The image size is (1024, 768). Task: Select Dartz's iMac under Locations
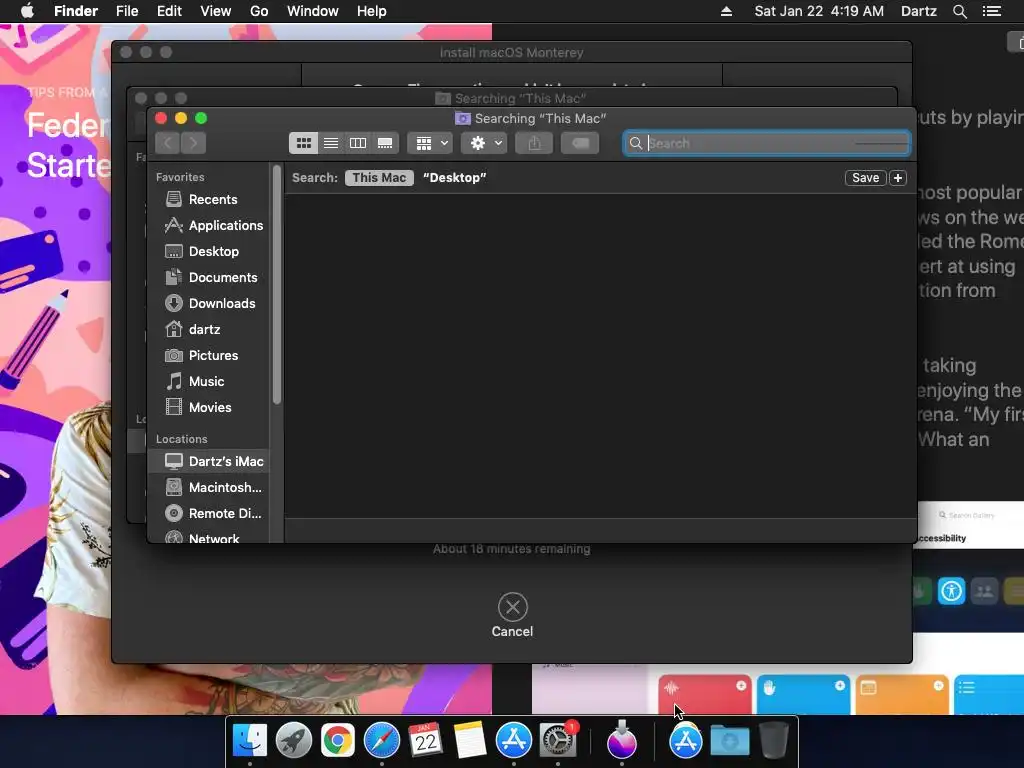pyautogui.click(x=209, y=461)
